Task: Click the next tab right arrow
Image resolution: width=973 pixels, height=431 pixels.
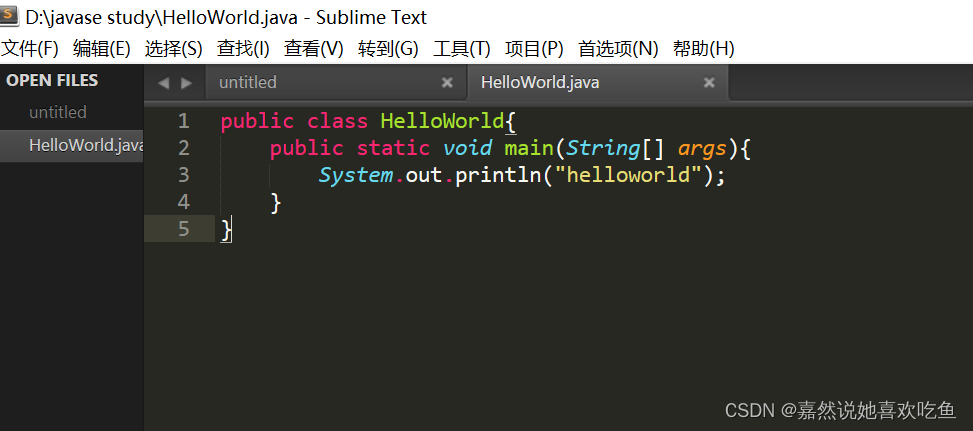Action: pos(186,83)
